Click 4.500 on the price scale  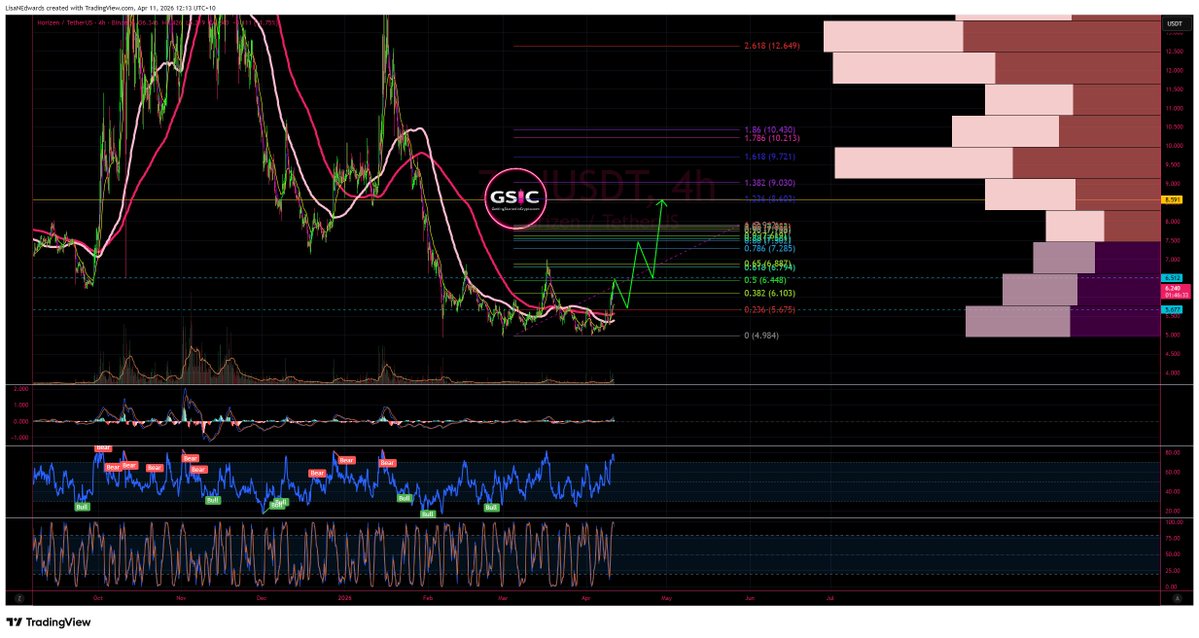[x=1174, y=354]
